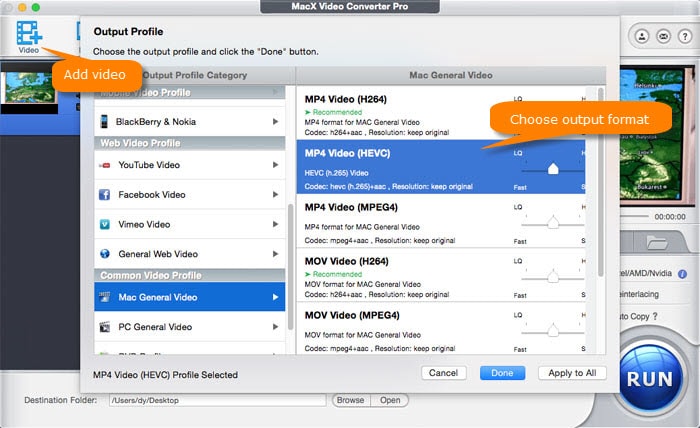Choose MP4 Video (H264) profile
Viewport: 700px width, 428px height.
[441, 113]
